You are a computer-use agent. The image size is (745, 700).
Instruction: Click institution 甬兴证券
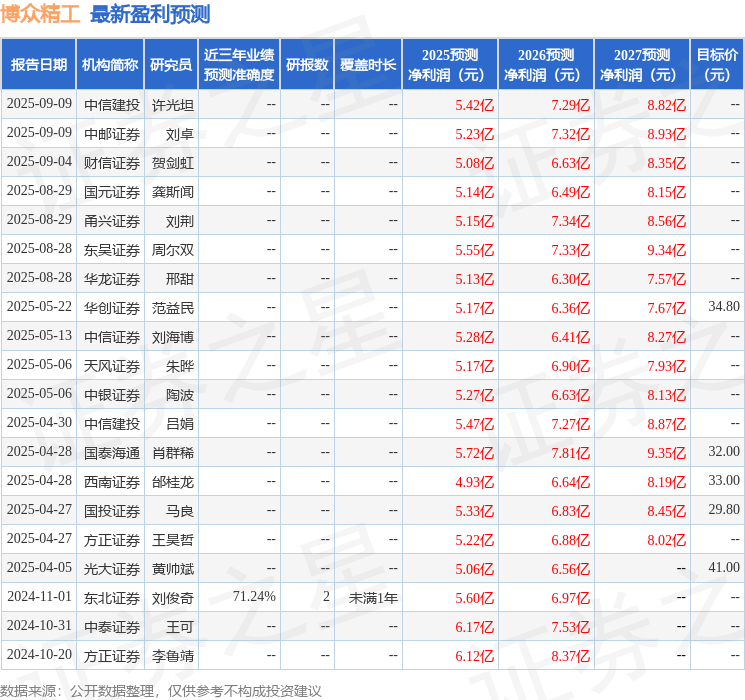point(112,221)
